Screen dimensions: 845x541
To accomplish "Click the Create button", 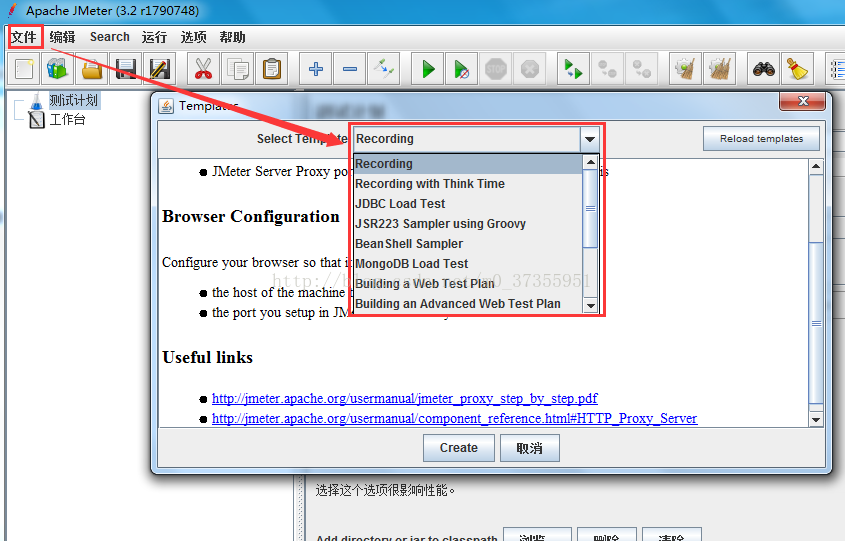I will (459, 448).
